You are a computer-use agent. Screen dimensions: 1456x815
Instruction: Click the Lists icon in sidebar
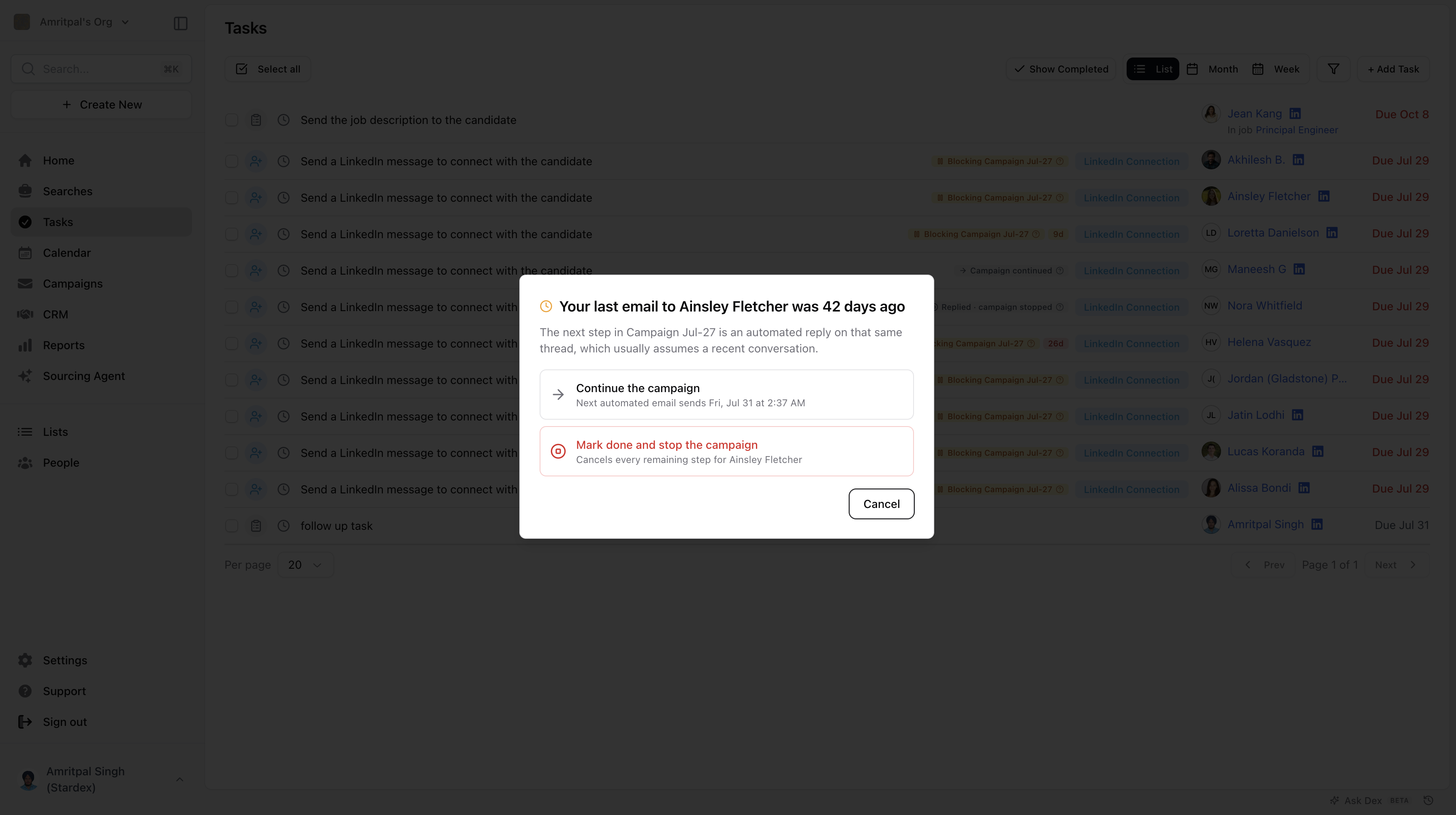[25, 432]
